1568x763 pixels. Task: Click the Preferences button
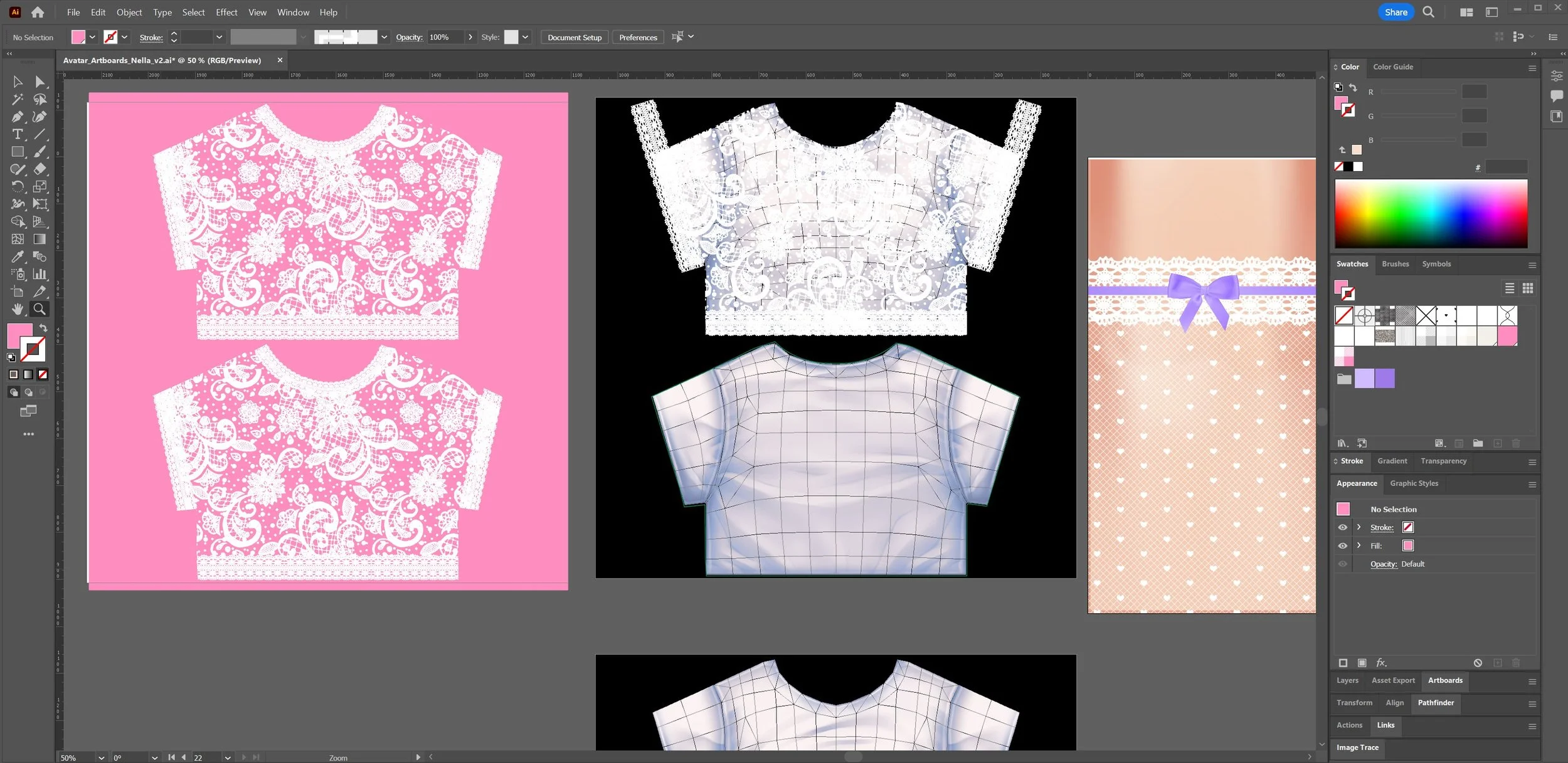(x=638, y=37)
